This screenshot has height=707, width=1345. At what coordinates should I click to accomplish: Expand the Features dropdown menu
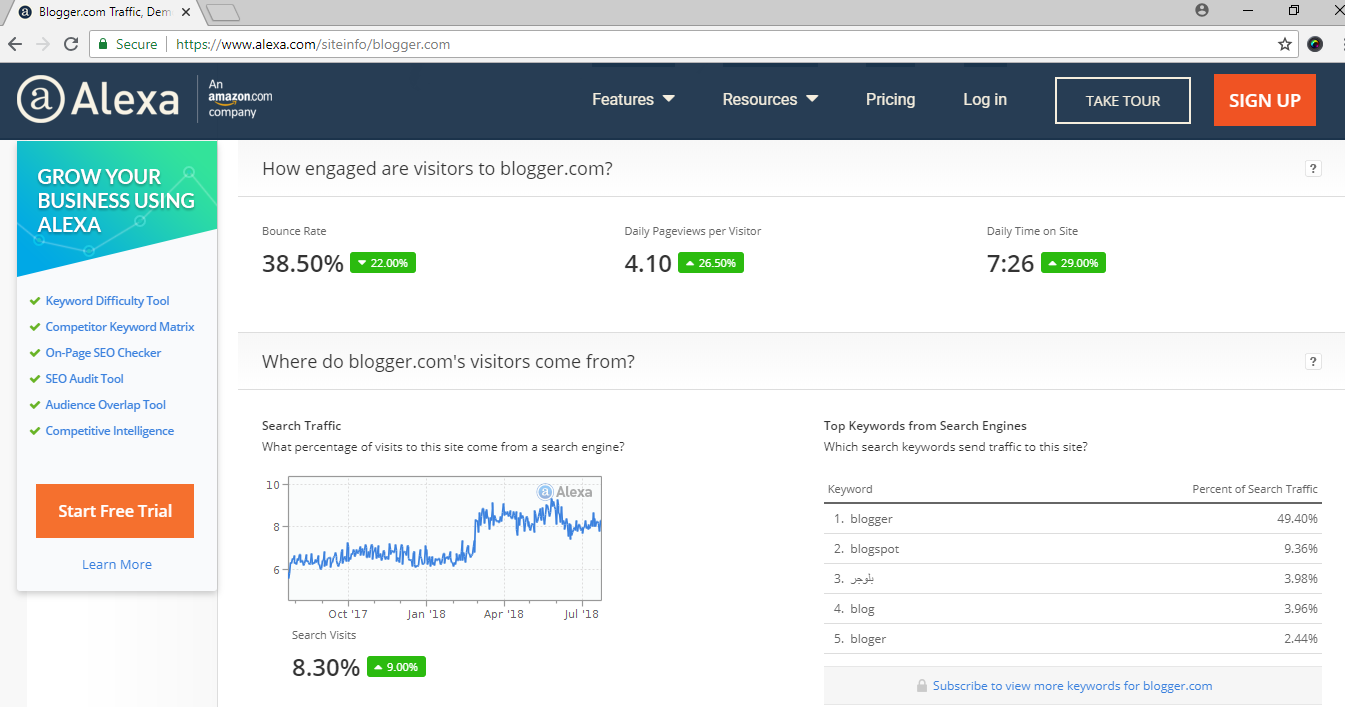(633, 100)
